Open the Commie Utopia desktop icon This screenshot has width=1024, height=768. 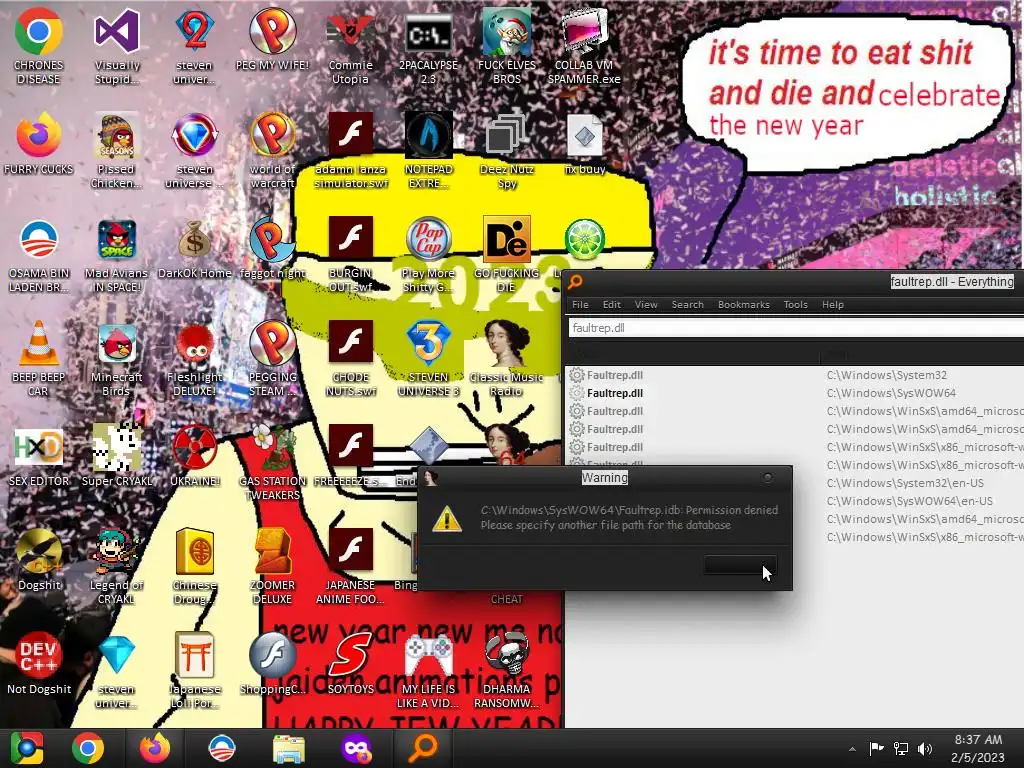point(351,46)
